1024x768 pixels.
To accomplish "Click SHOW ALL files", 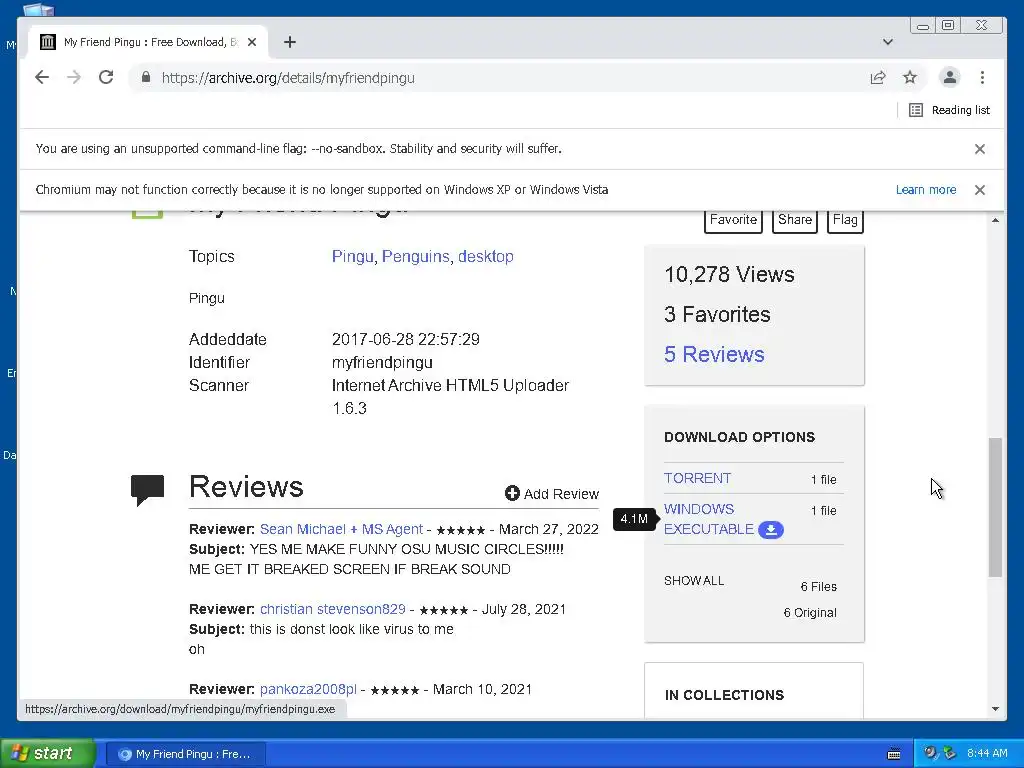I will pos(694,581).
